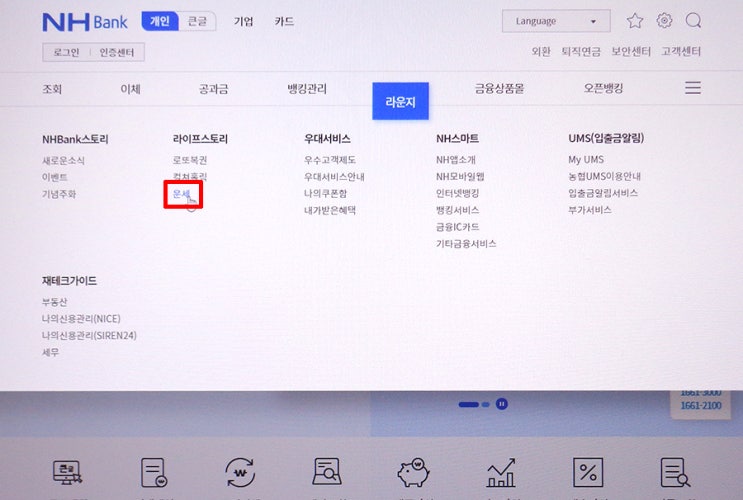Open the 외환 link

coord(541,51)
